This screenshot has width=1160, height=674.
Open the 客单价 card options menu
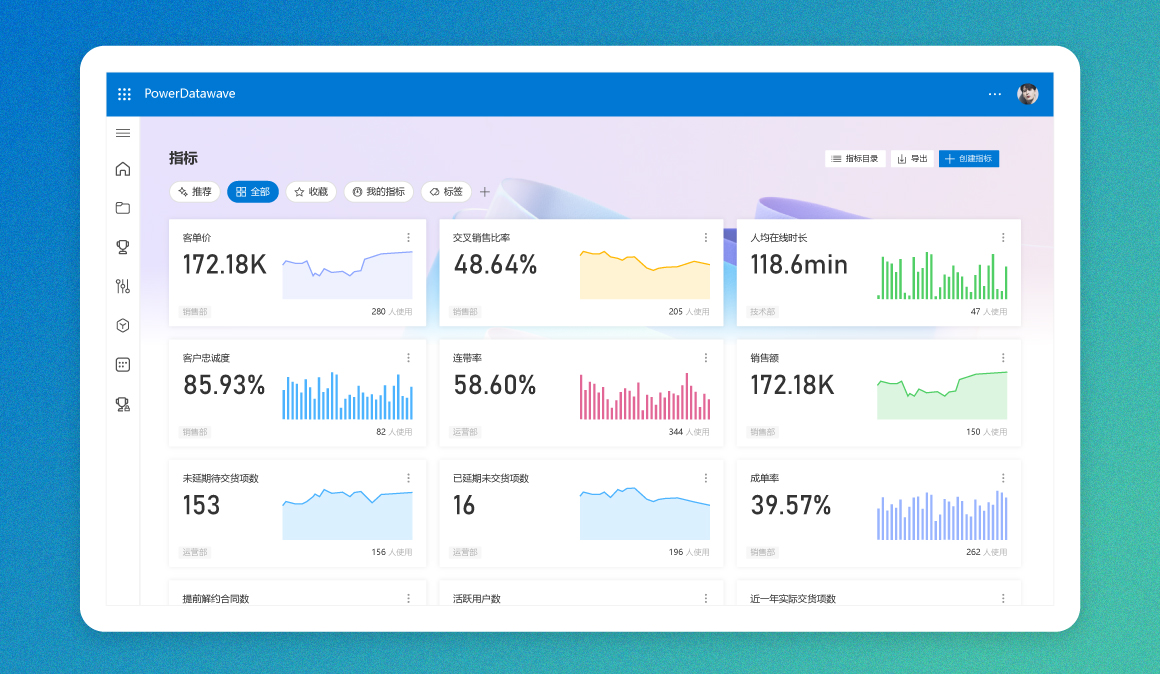coord(408,238)
